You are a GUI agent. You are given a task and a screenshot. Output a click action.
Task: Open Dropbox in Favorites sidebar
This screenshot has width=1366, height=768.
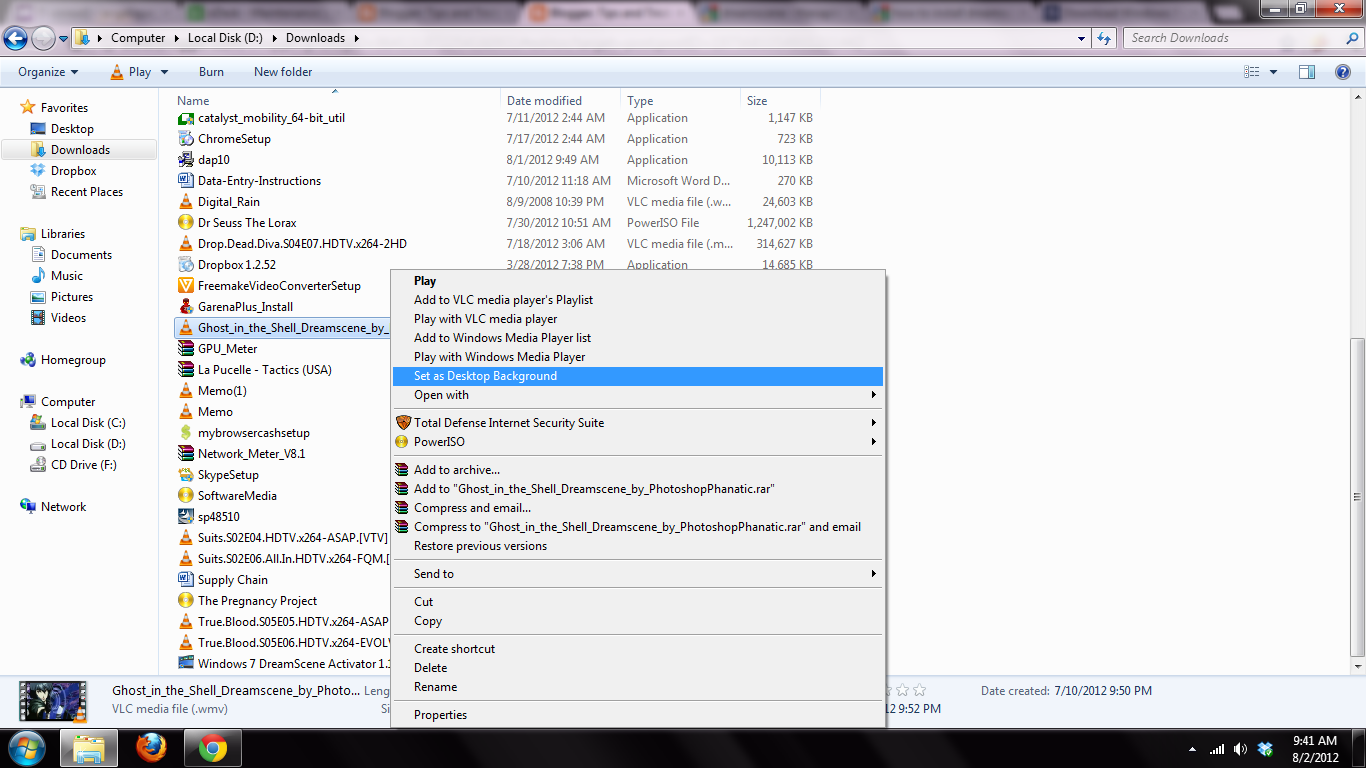pos(74,171)
